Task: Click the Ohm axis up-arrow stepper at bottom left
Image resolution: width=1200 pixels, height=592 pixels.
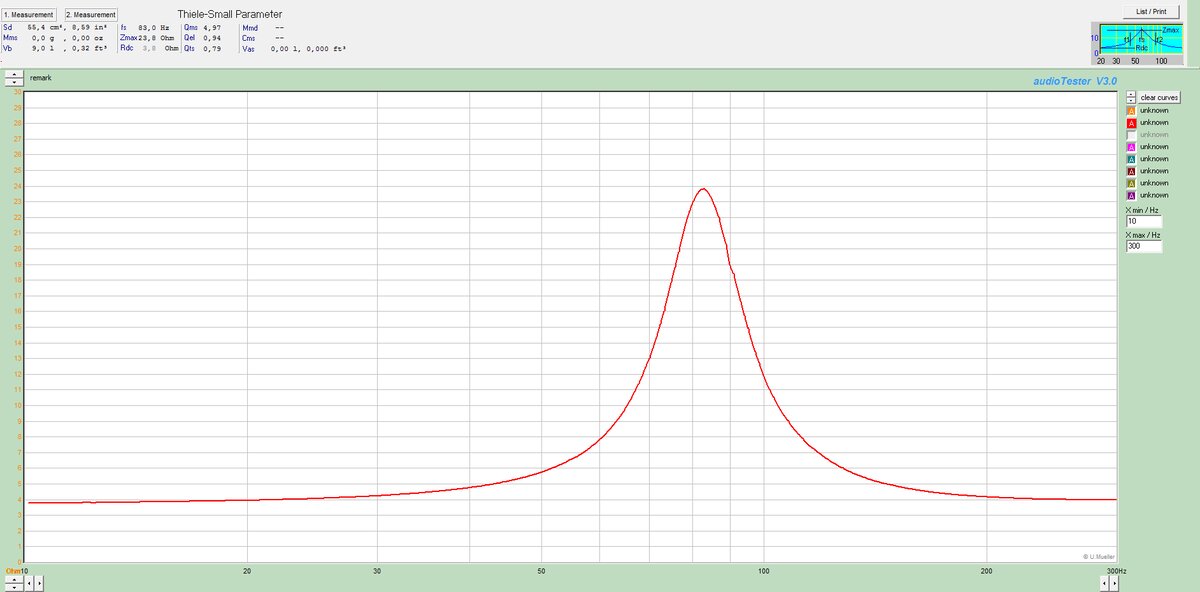Action: (x=14, y=579)
